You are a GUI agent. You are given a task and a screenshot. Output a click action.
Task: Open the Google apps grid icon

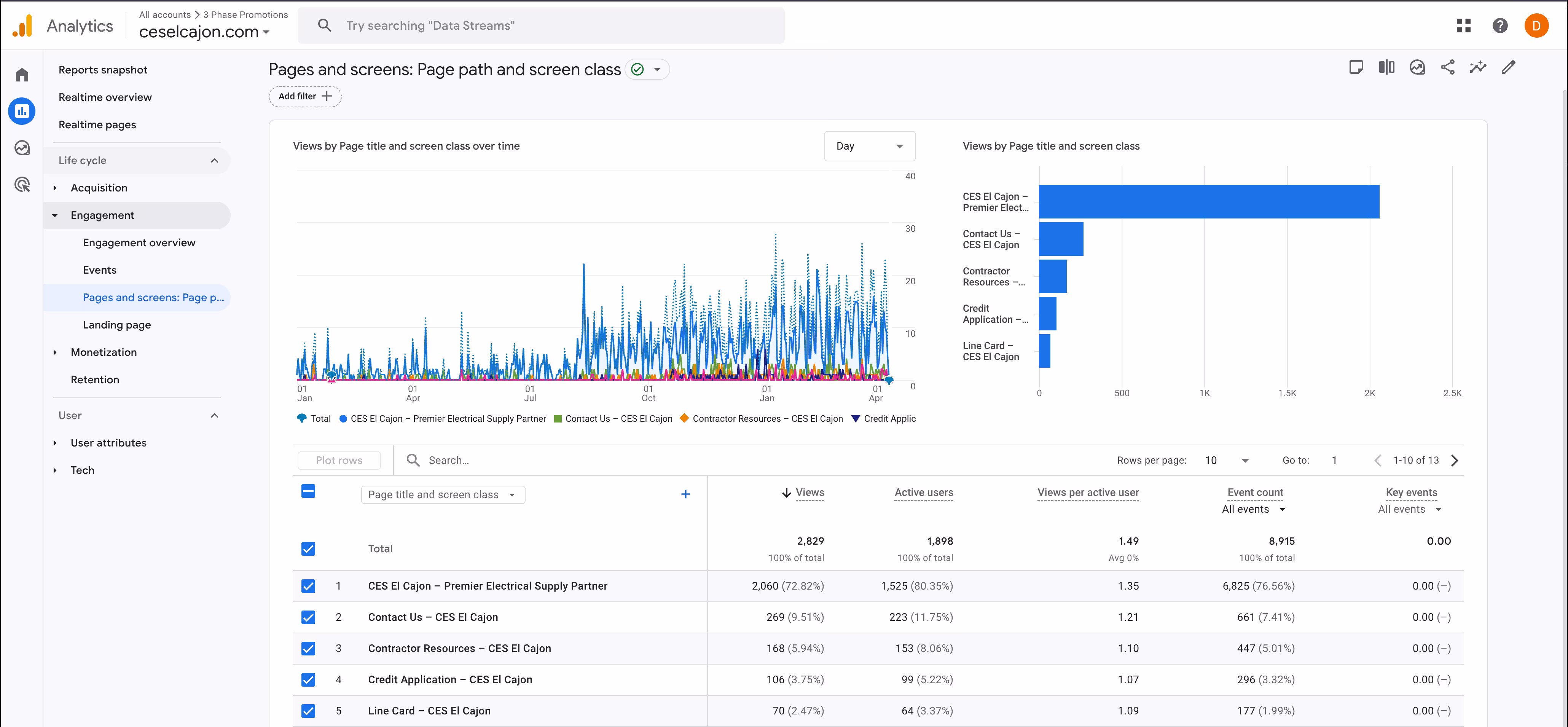(x=1463, y=26)
